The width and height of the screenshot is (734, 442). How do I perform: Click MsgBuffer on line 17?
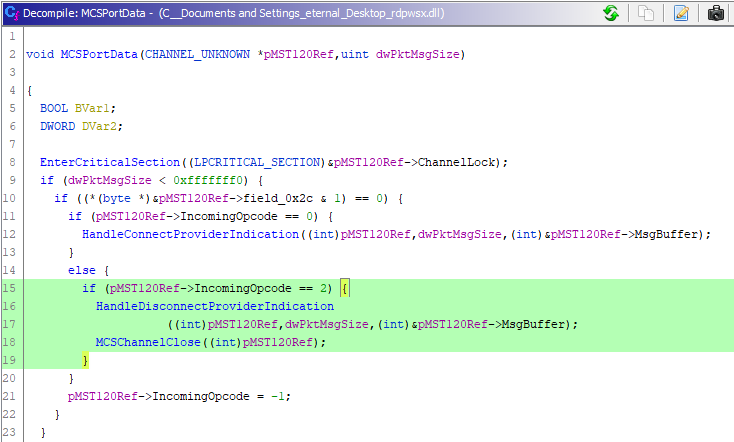coord(533,324)
